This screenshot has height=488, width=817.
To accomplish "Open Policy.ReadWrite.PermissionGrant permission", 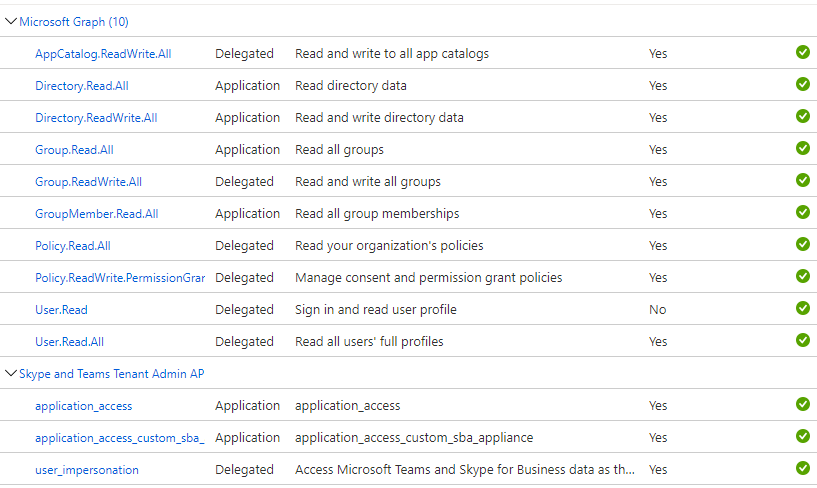I will tap(120, 278).
